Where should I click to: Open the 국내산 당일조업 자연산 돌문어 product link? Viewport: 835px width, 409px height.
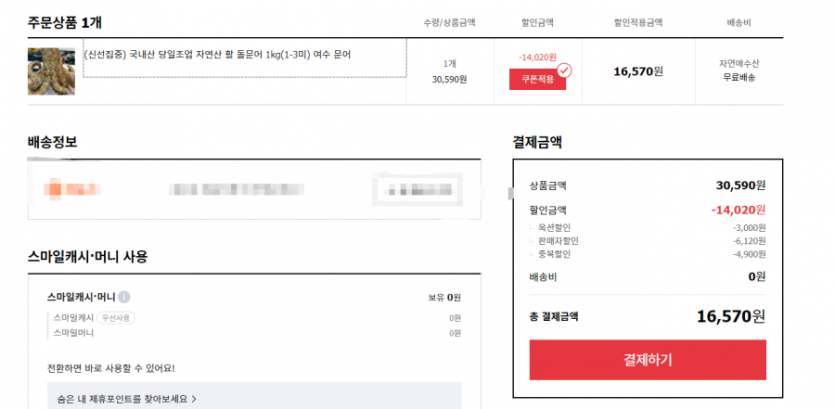pyautogui.click(x=217, y=54)
